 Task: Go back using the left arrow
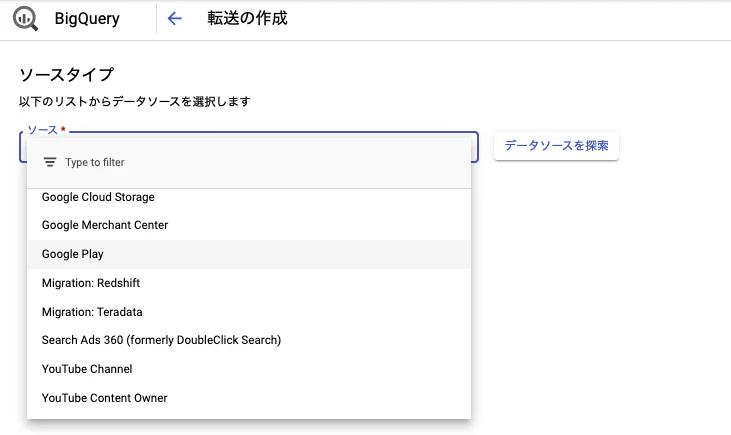pos(174,19)
